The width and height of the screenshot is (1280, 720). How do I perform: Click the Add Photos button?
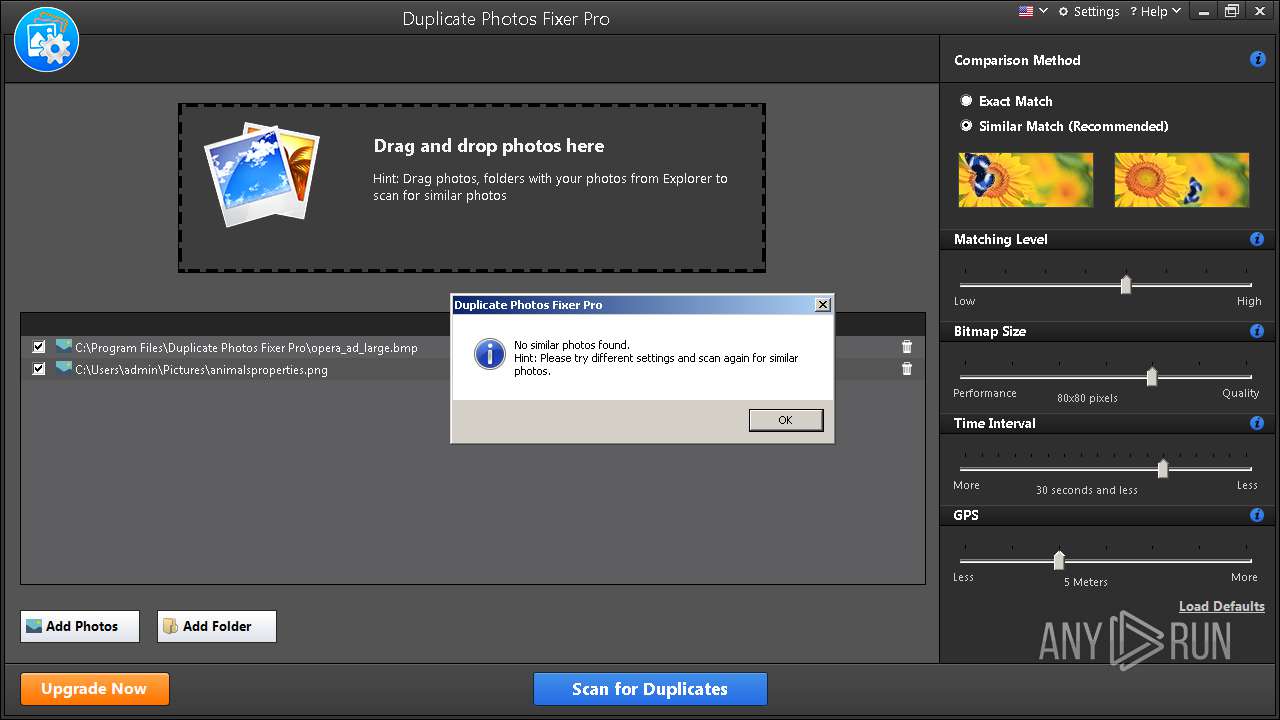coord(80,626)
